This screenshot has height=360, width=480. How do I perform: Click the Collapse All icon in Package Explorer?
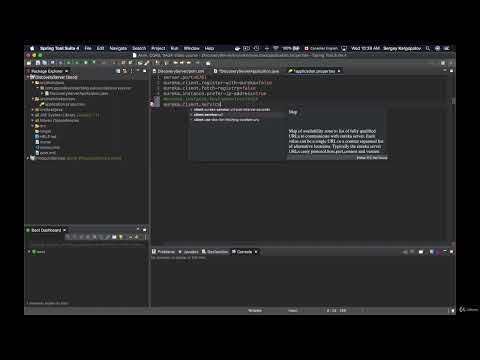(118, 71)
